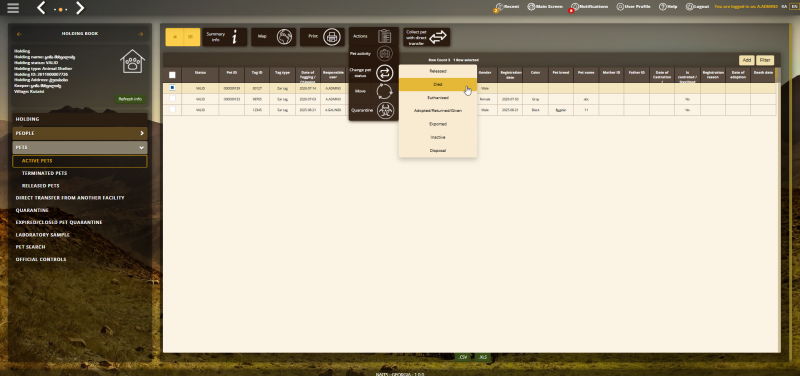Choose Adopted/Returned/Given status option

(438, 111)
